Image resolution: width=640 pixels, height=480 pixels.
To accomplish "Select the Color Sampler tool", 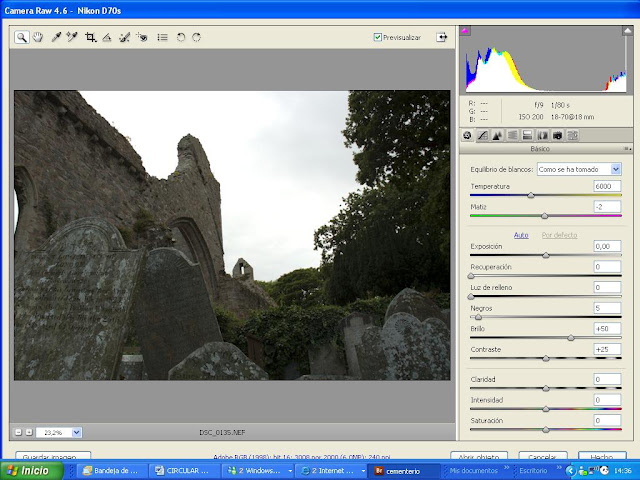I will click(x=72, y=38).
